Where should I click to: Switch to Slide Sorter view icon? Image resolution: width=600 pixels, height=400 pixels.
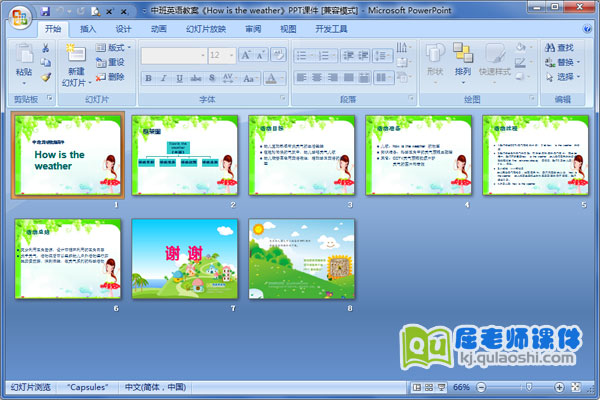[x=429, y=387]
